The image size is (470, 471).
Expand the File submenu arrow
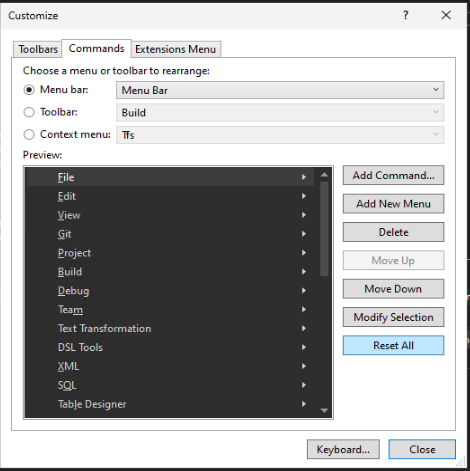(304, 177)
